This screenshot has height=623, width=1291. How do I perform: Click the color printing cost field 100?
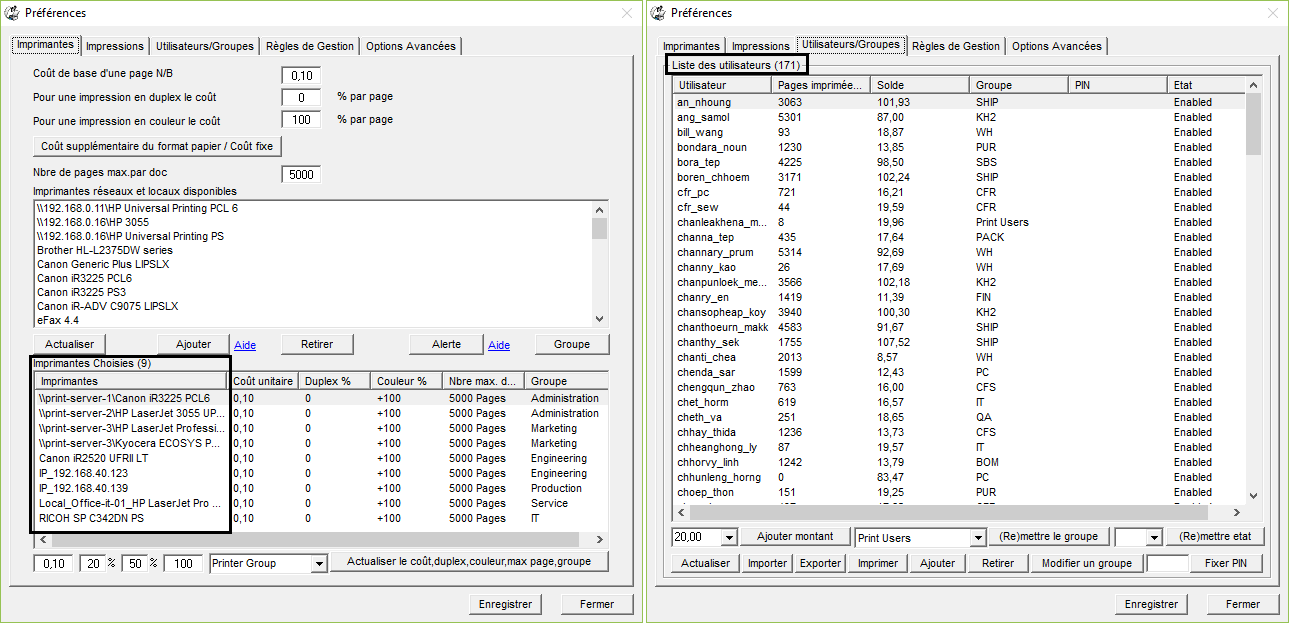click(x=301, y=120)
